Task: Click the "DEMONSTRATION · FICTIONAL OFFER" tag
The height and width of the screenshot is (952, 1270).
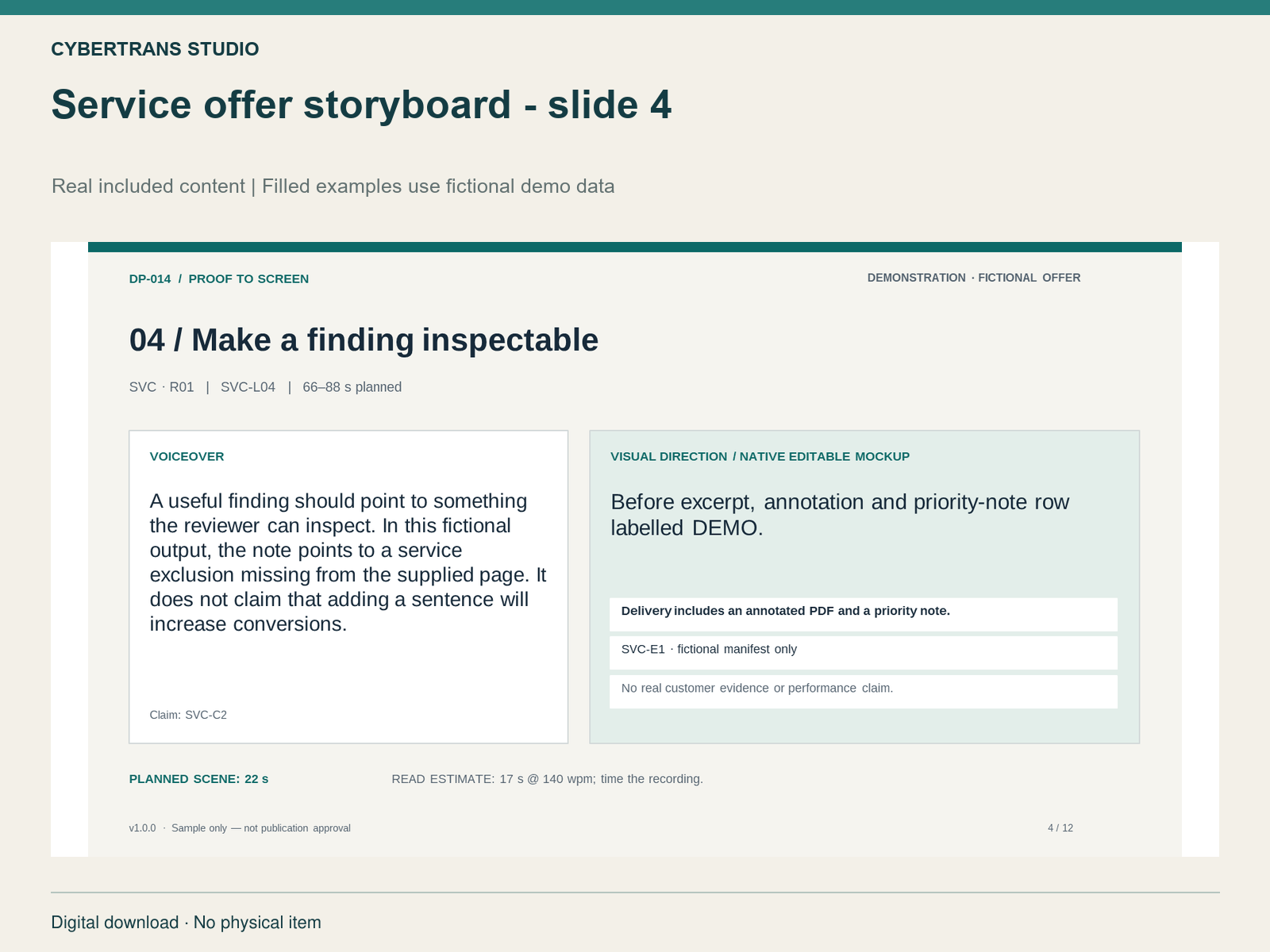Action: pyautogui.click(x=974, y=278)
